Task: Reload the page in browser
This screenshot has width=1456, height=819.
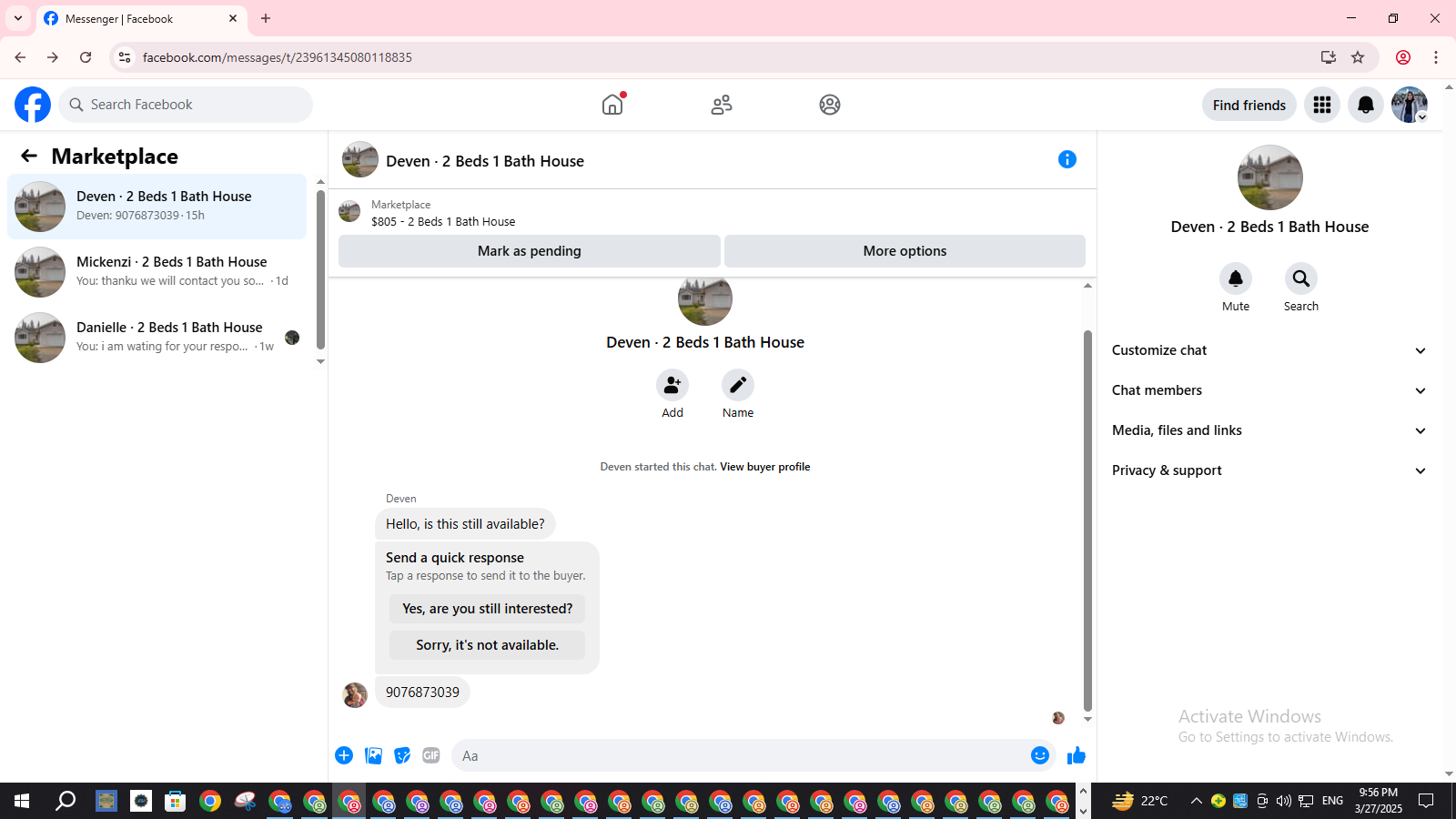Action: click(86, 57)
